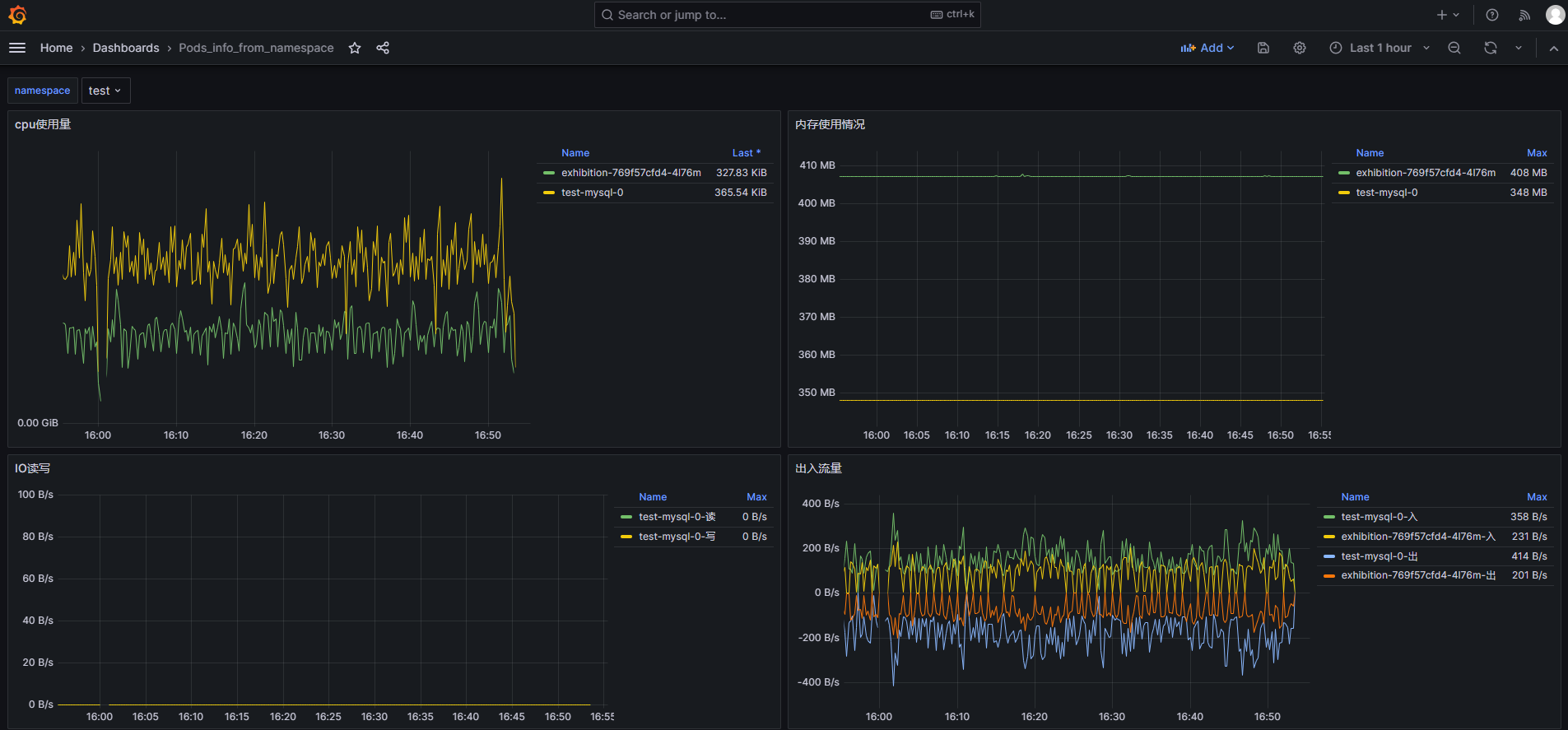Toggle exhibition-769f57cfd4-4l76m-出 series in traffic legend
This screenshot has width=1568, height=730.
click(1418, 575)
